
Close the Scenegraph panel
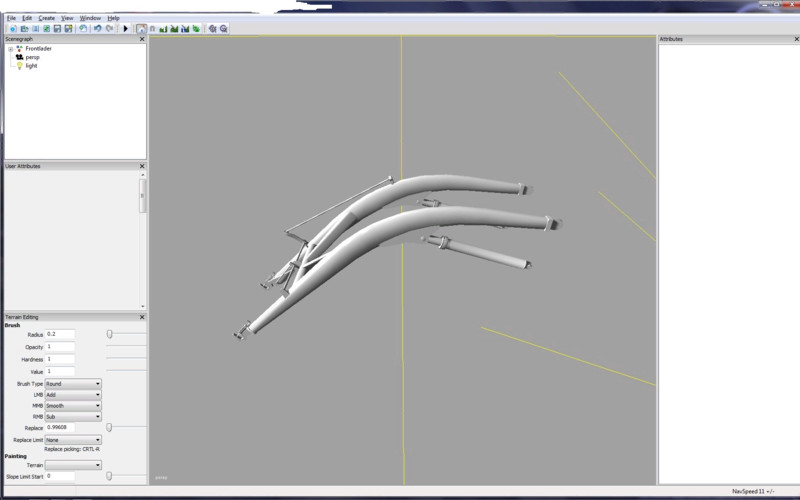[x=142, y=39]
